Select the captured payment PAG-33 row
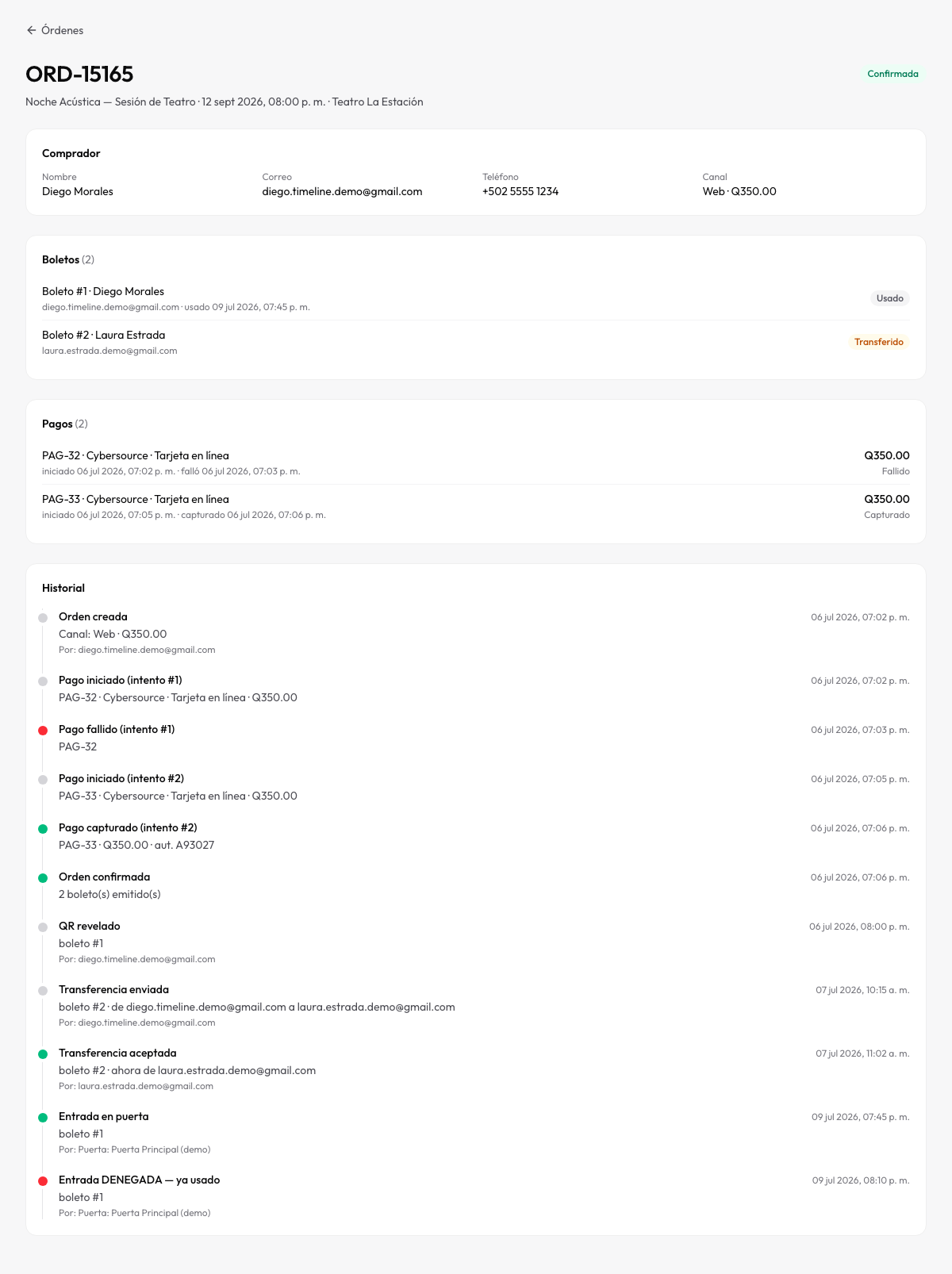This screenshot has height=1274, width=952. pos(476,506)
